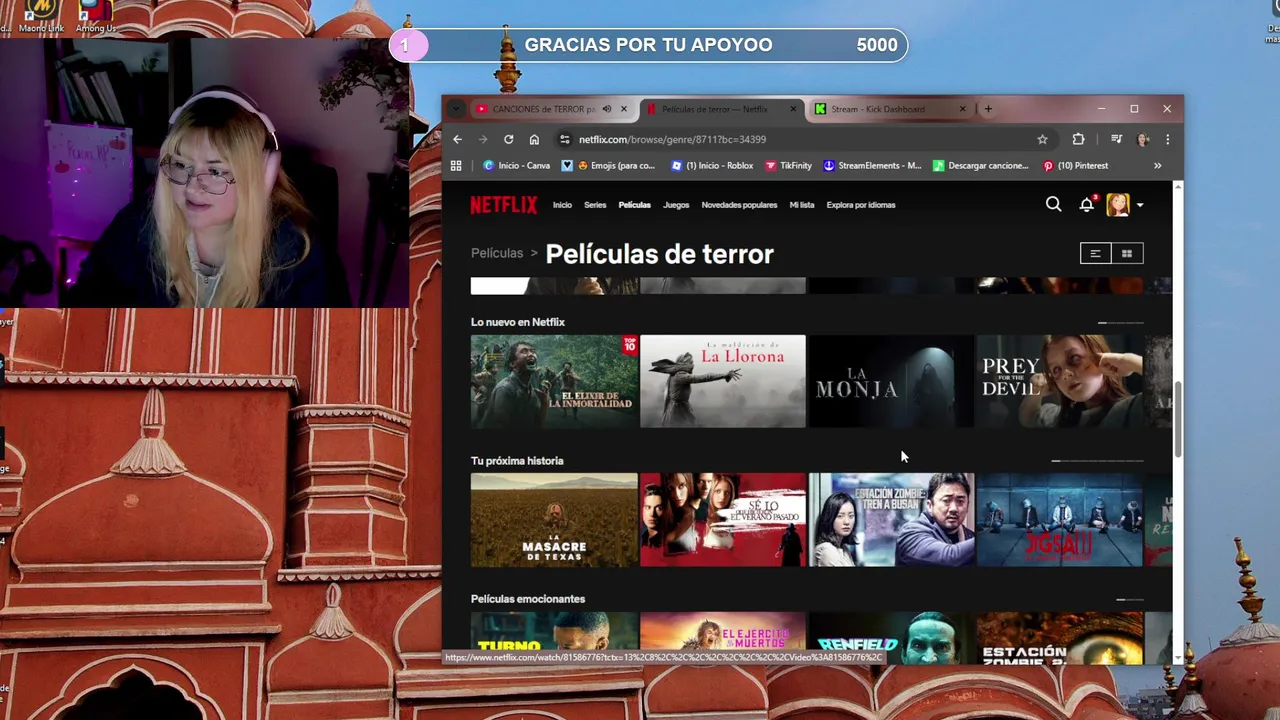Open the Inicio - Canva bookmark

pyautogui.click(x=516, y=165)
